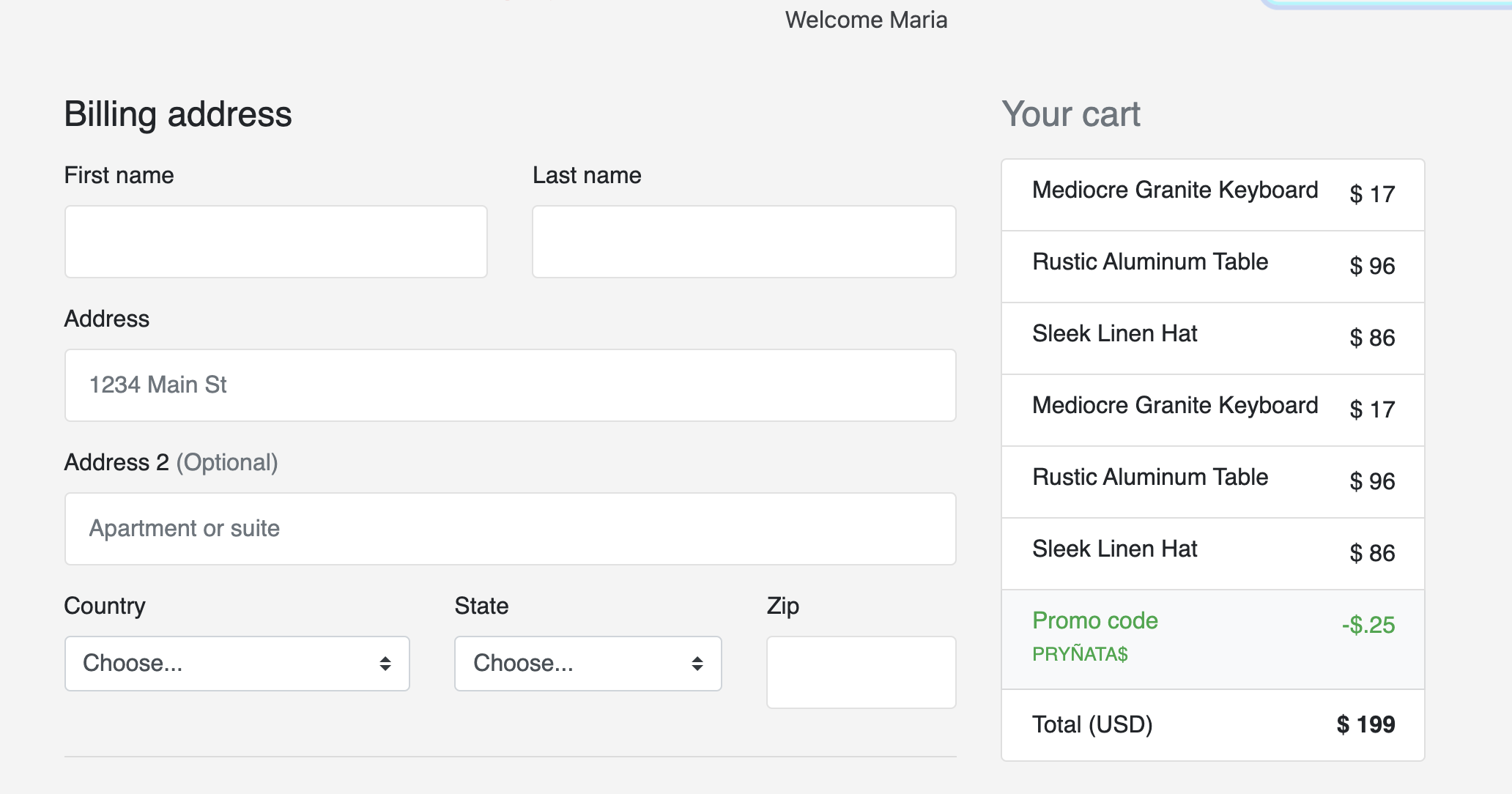Image resolution: width=1512 pixels, height=794 pixels.
Task: Select the "Apartment or suite" input field
Action: click(x=510, y=529)
